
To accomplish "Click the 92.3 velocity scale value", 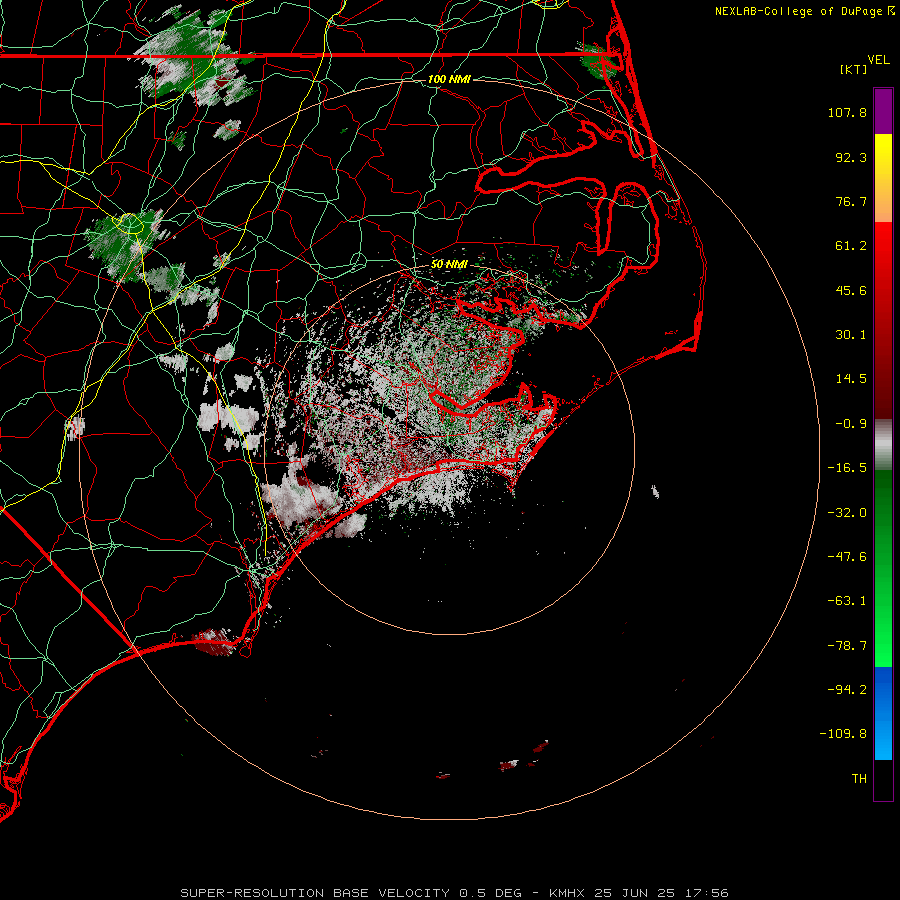I will 851,157.
